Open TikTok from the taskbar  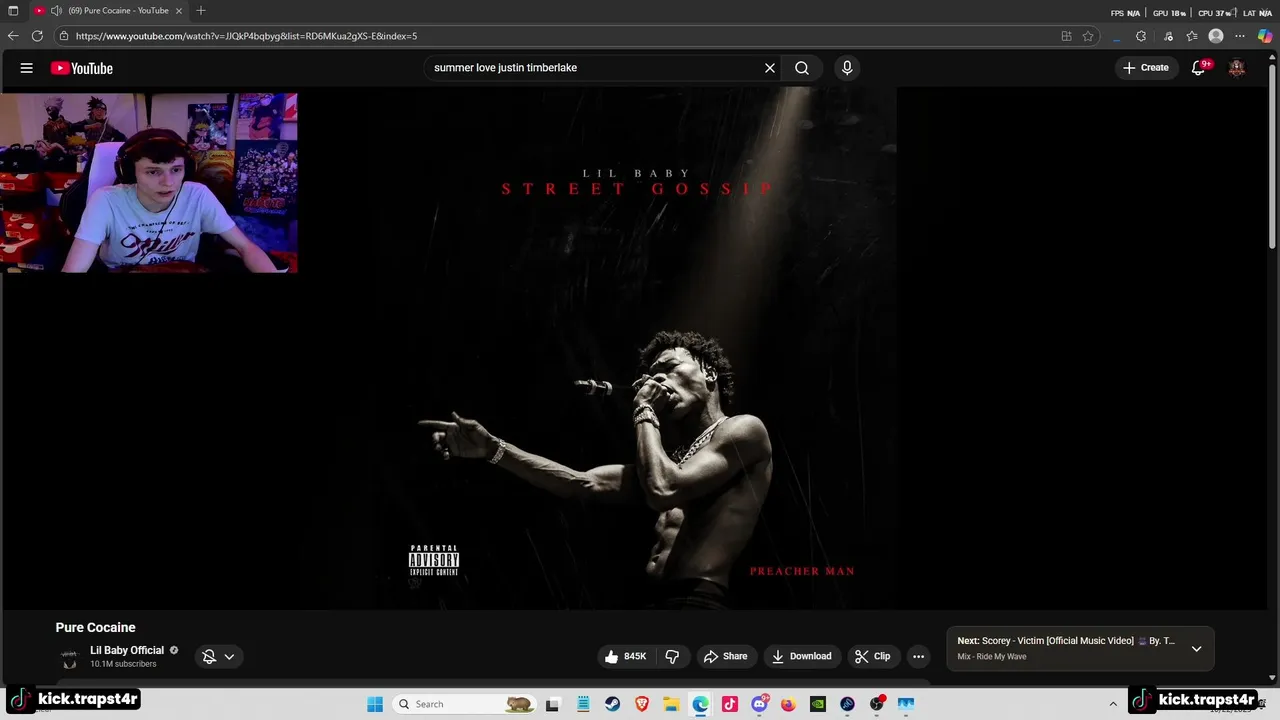[x=730, y=704]
